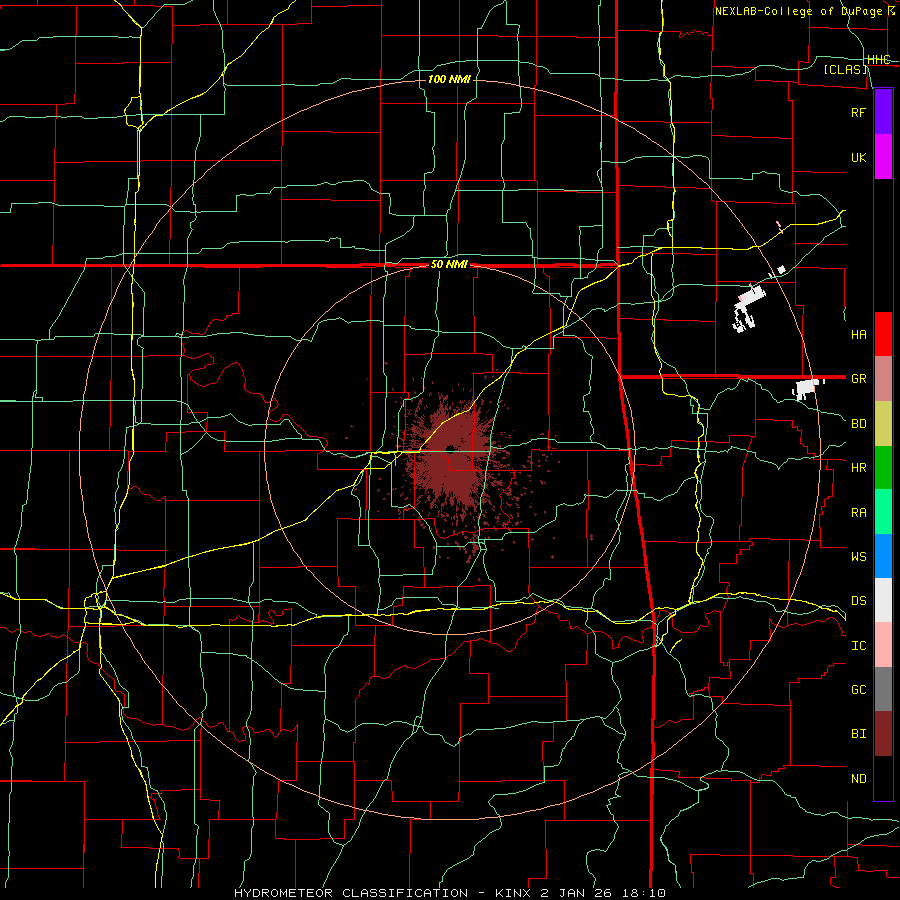Screen dimensions: 900x900
Task: Click the GC legend label
Action: [x=859, y=690]
